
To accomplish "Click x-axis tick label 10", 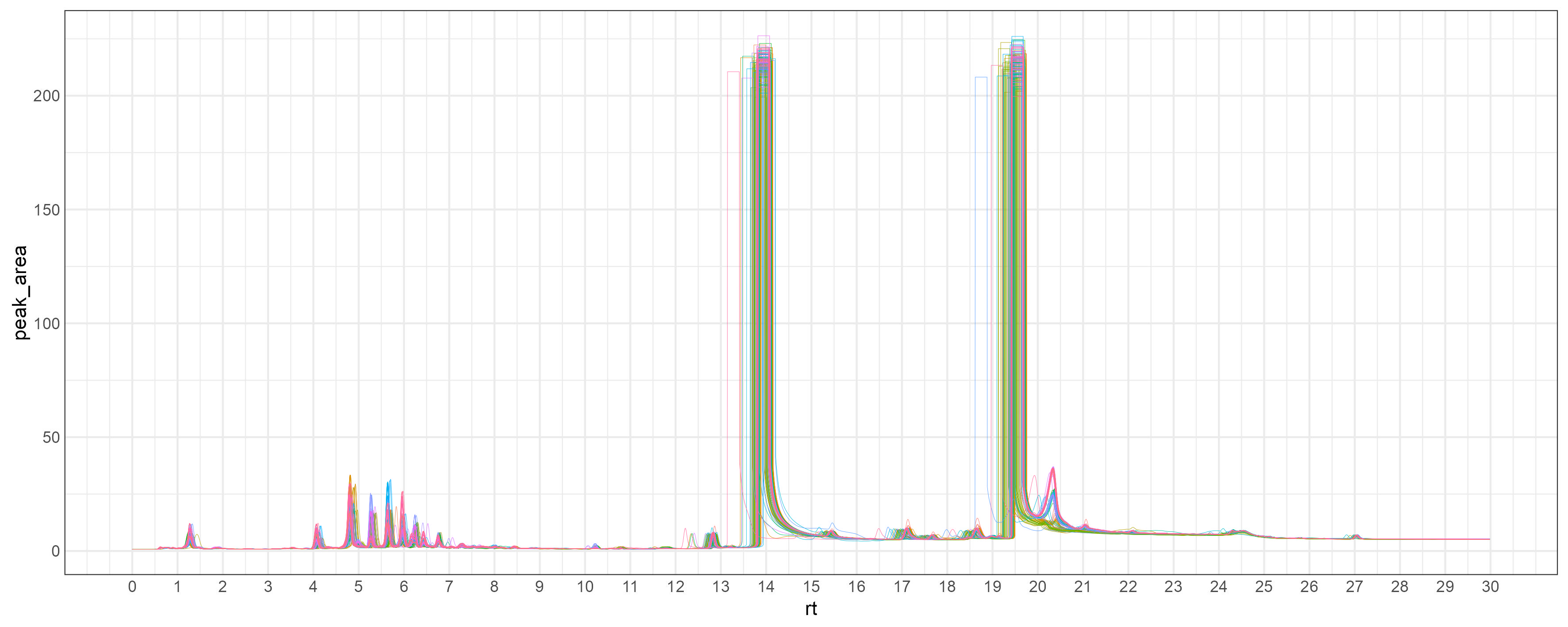I will click(584, 587).
